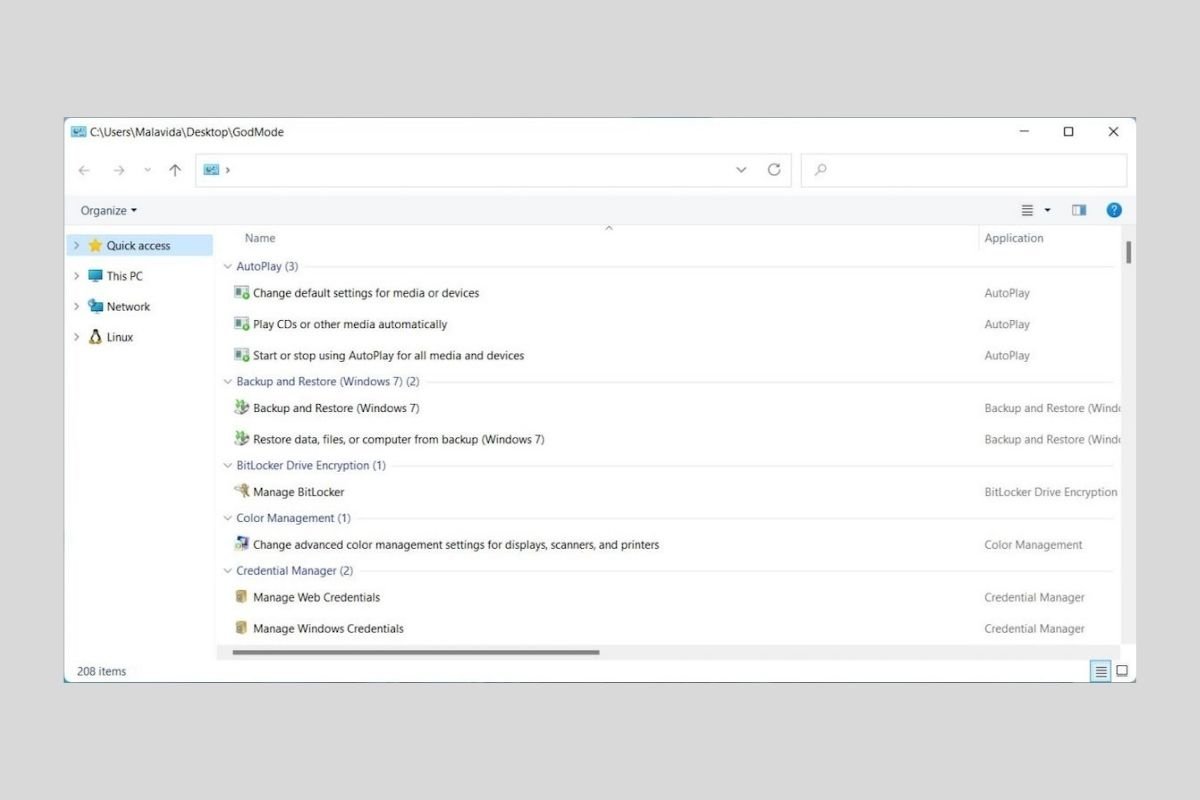The height and width of the screenshot is (800, 1200).
Task: Select Network in the sidebar
Action: [x=128, y=307]
